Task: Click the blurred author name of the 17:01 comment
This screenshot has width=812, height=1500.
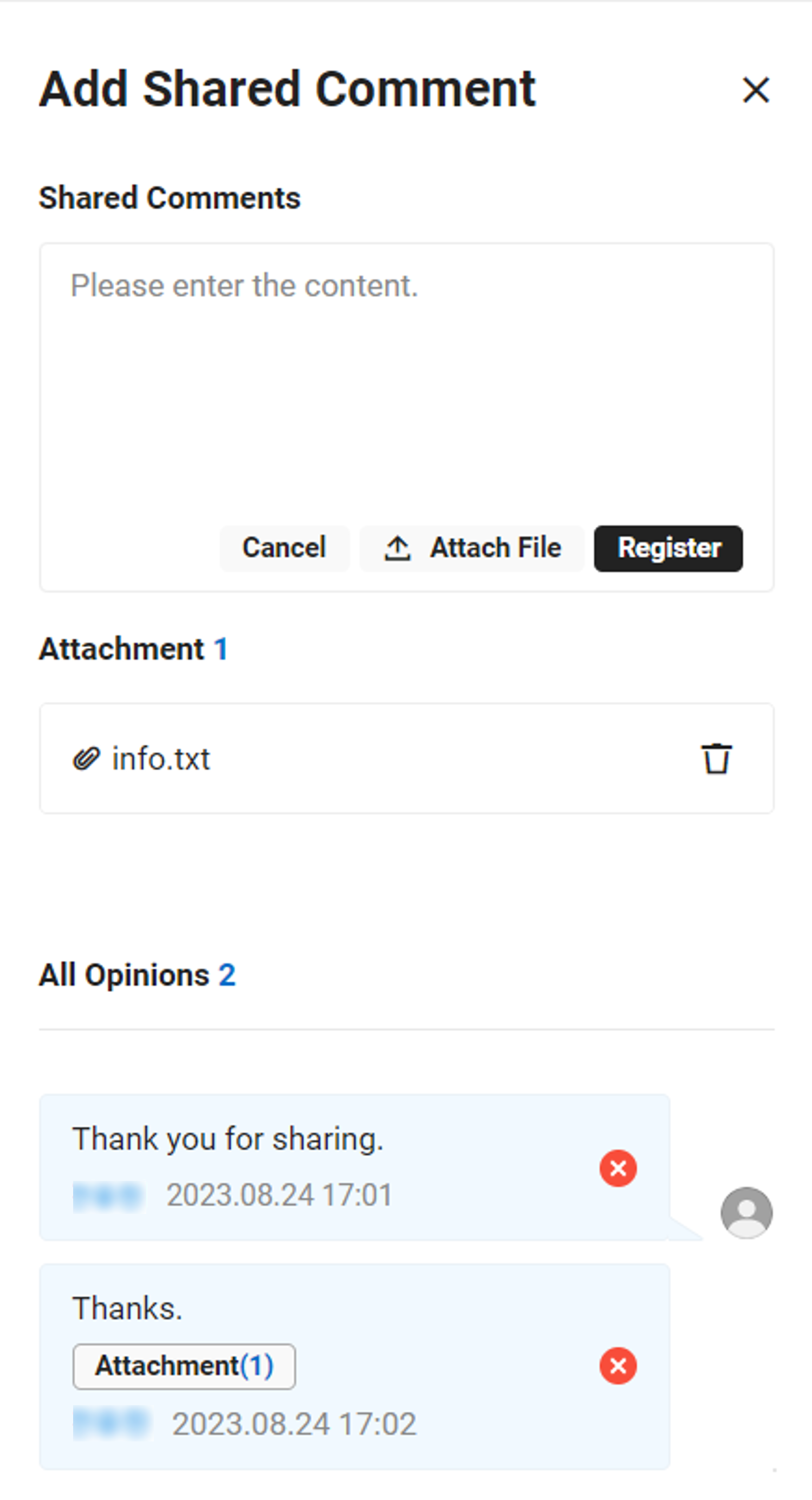Action: [108, 1197]
